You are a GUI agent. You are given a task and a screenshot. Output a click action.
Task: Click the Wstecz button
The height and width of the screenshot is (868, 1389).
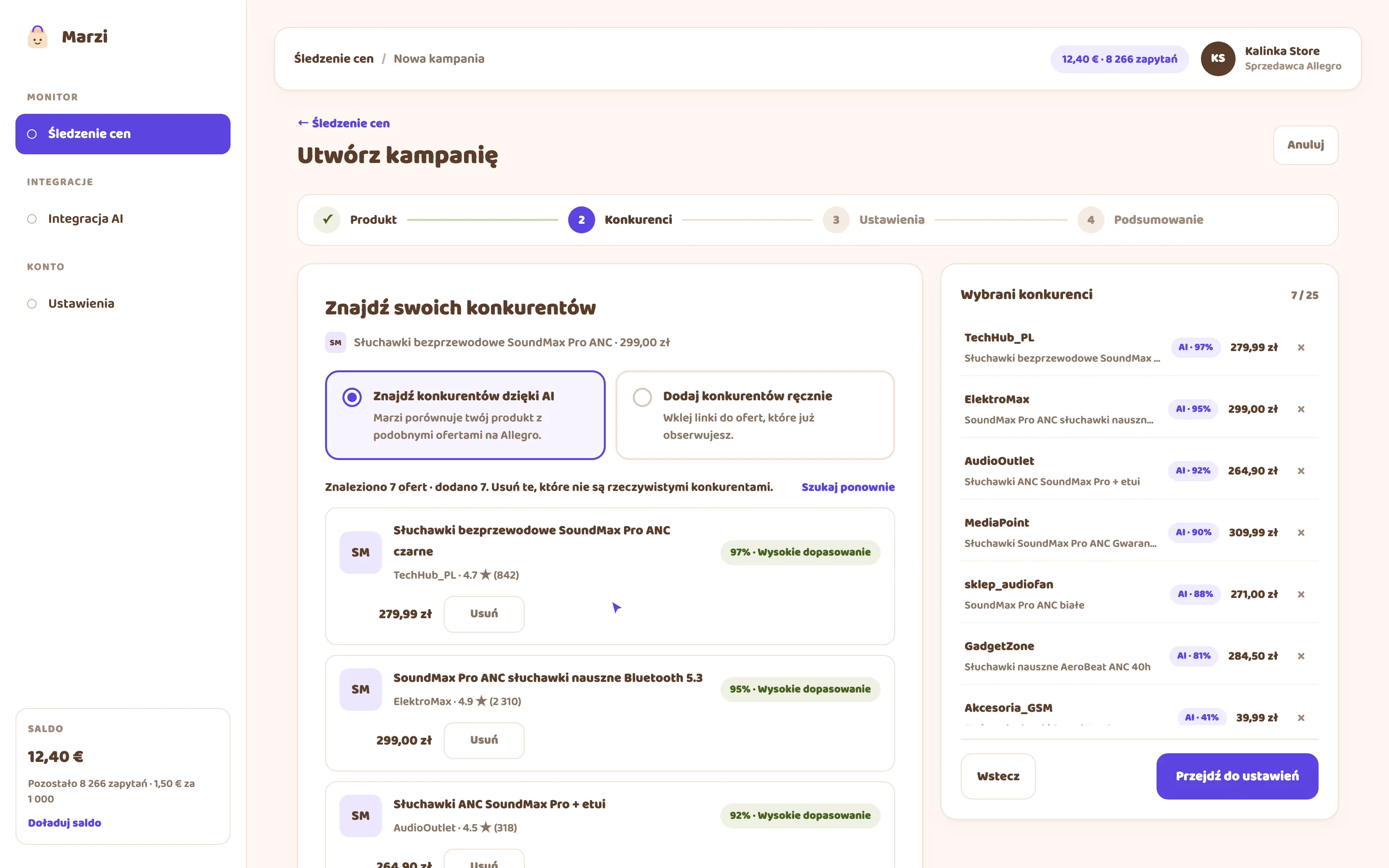[x=998, y=776]
